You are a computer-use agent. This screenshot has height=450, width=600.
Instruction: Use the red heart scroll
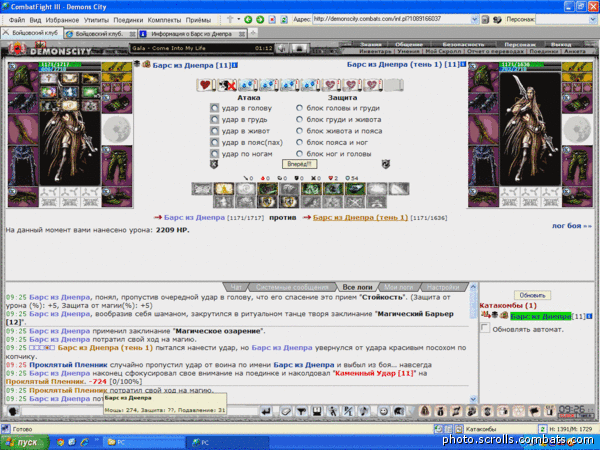point(206,85)
